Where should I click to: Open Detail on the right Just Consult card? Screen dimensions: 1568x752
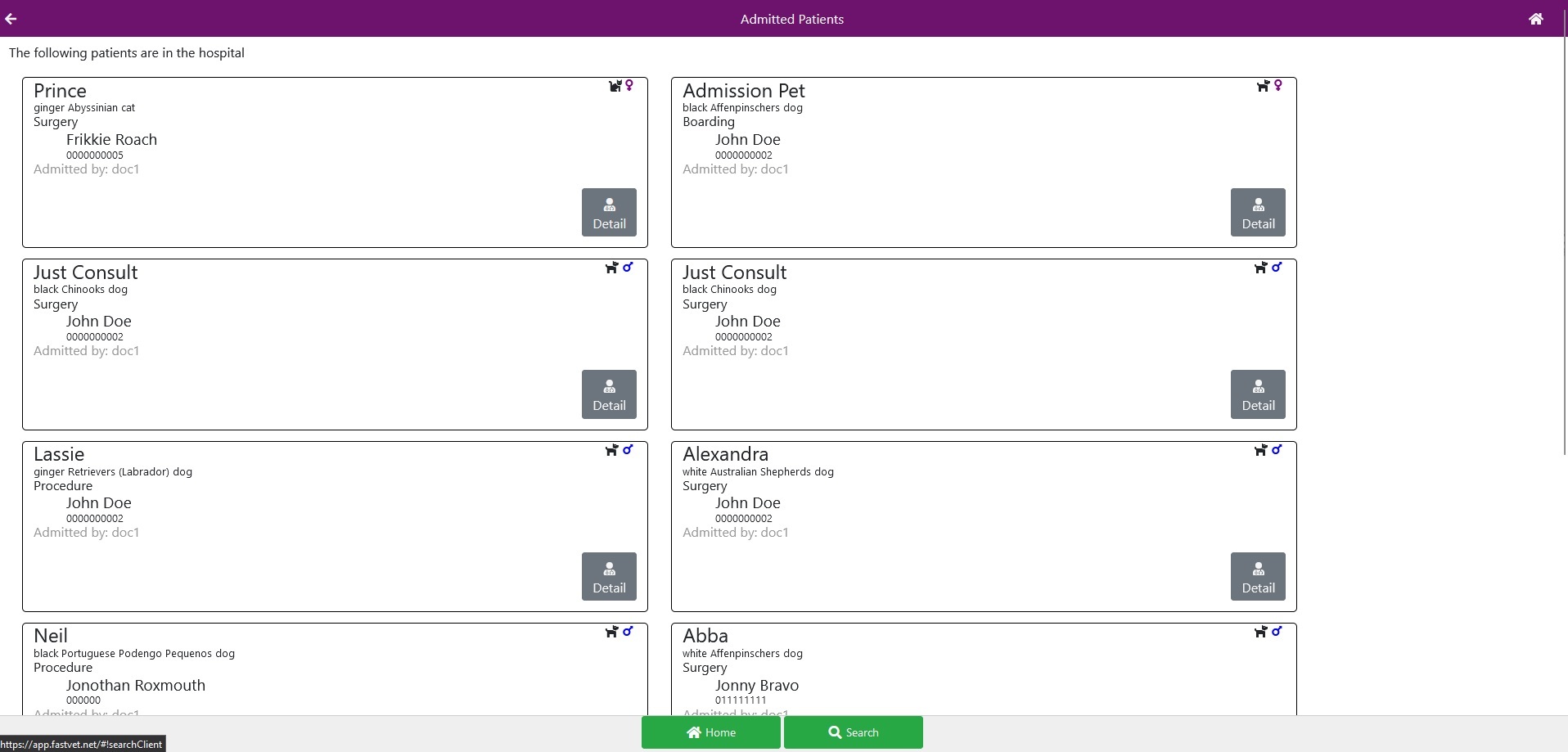(1258, 394)
